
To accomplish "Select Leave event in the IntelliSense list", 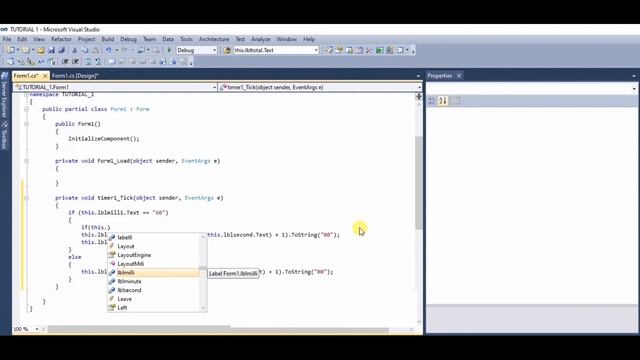I will pos(154,299).
